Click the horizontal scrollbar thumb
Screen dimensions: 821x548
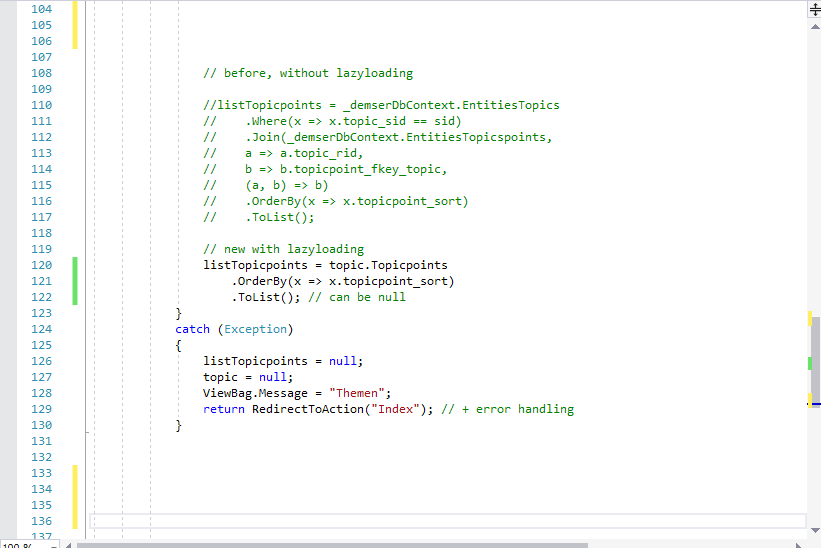coord(332,545)
